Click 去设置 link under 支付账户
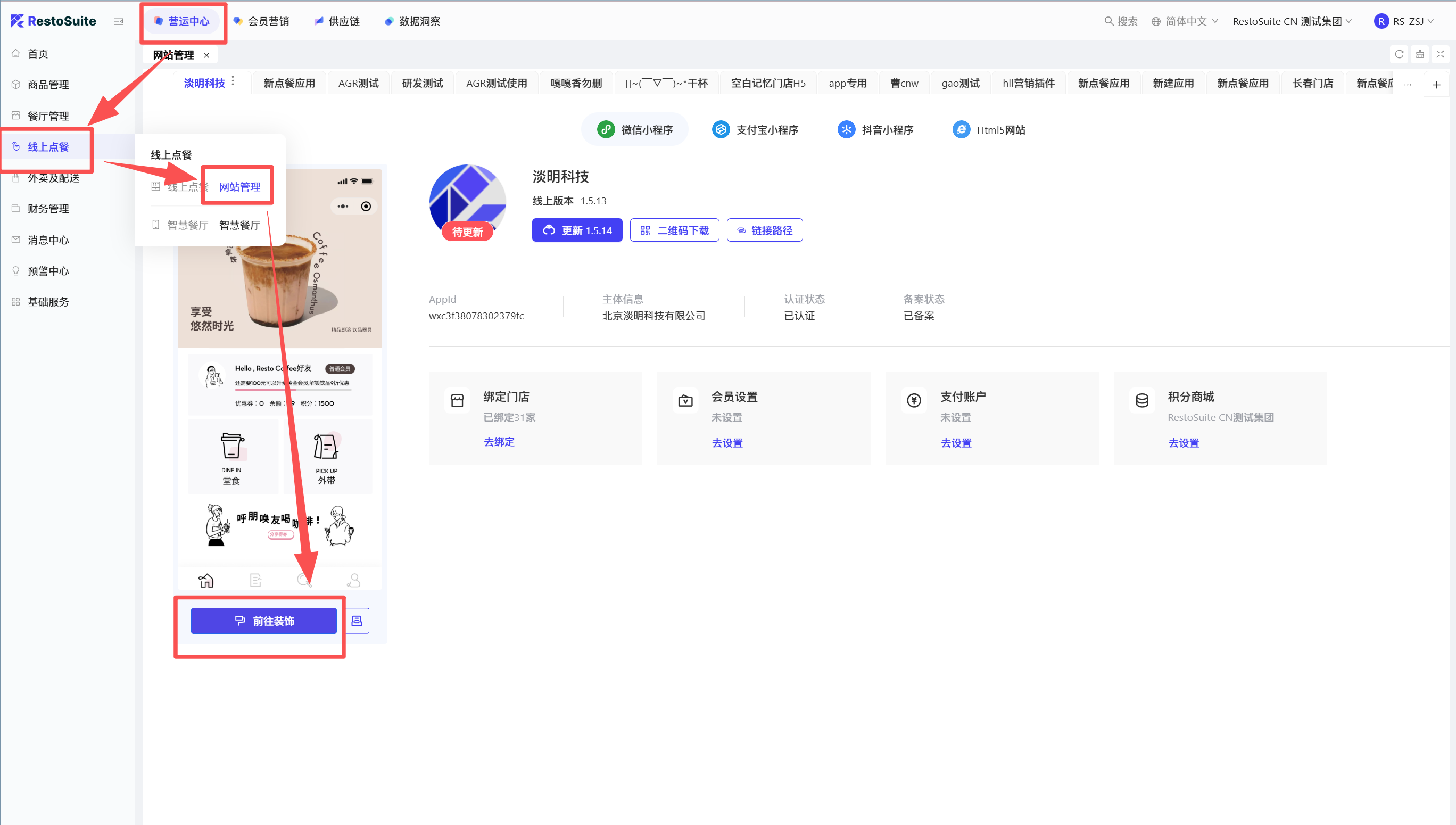The image size is (1456, 825). click(956, 443)
